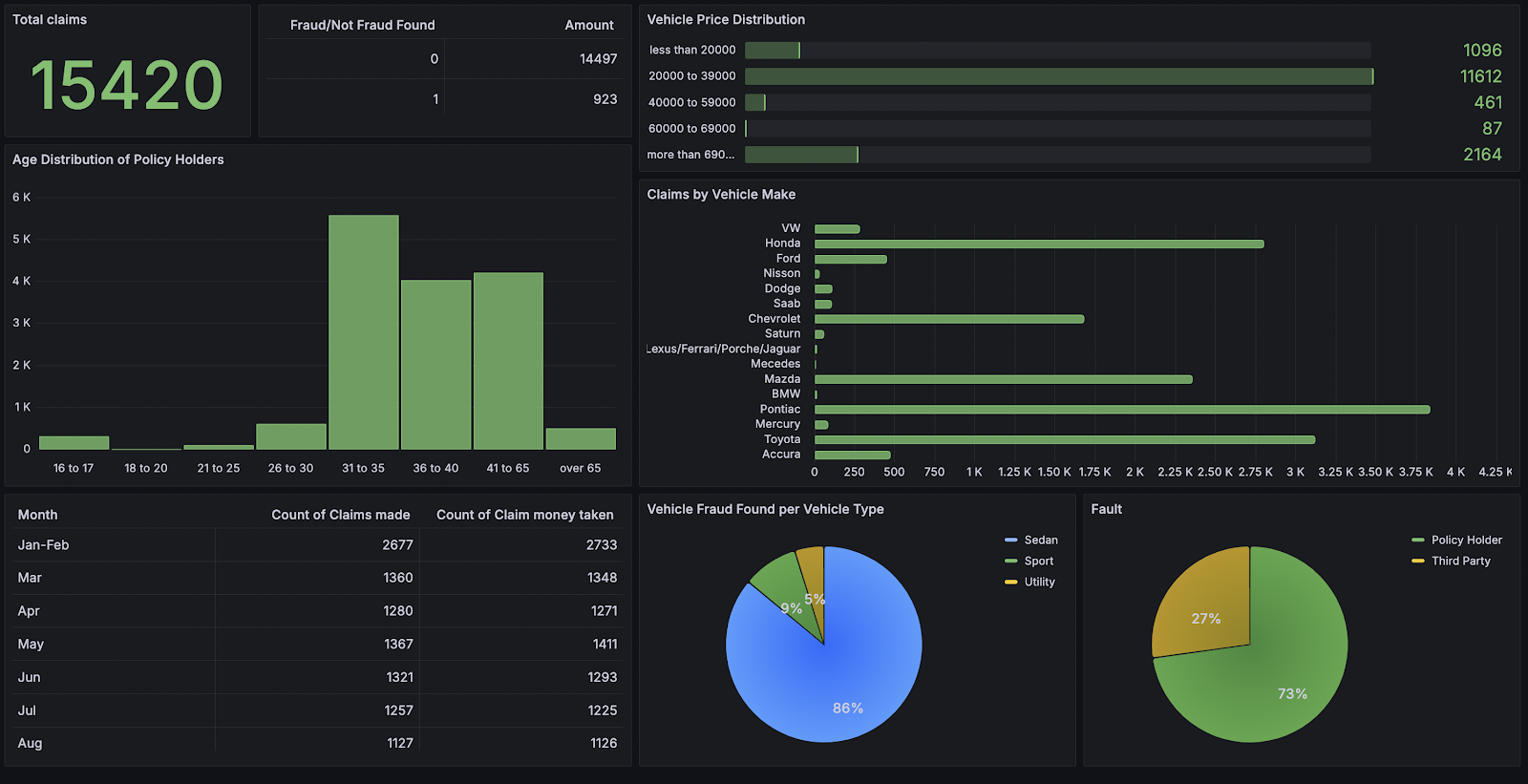This screenshot has width=1528, height=784.
Task: Open Age Distribution of Policy Holders title
Action: 118,160
